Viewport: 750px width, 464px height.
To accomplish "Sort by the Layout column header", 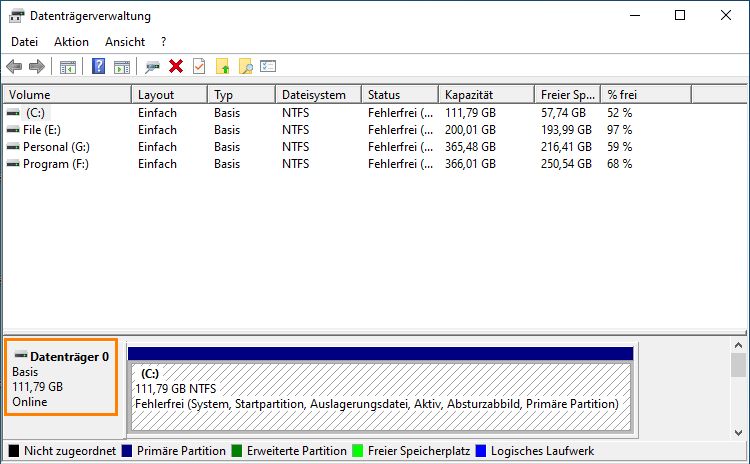I will 169,95.
